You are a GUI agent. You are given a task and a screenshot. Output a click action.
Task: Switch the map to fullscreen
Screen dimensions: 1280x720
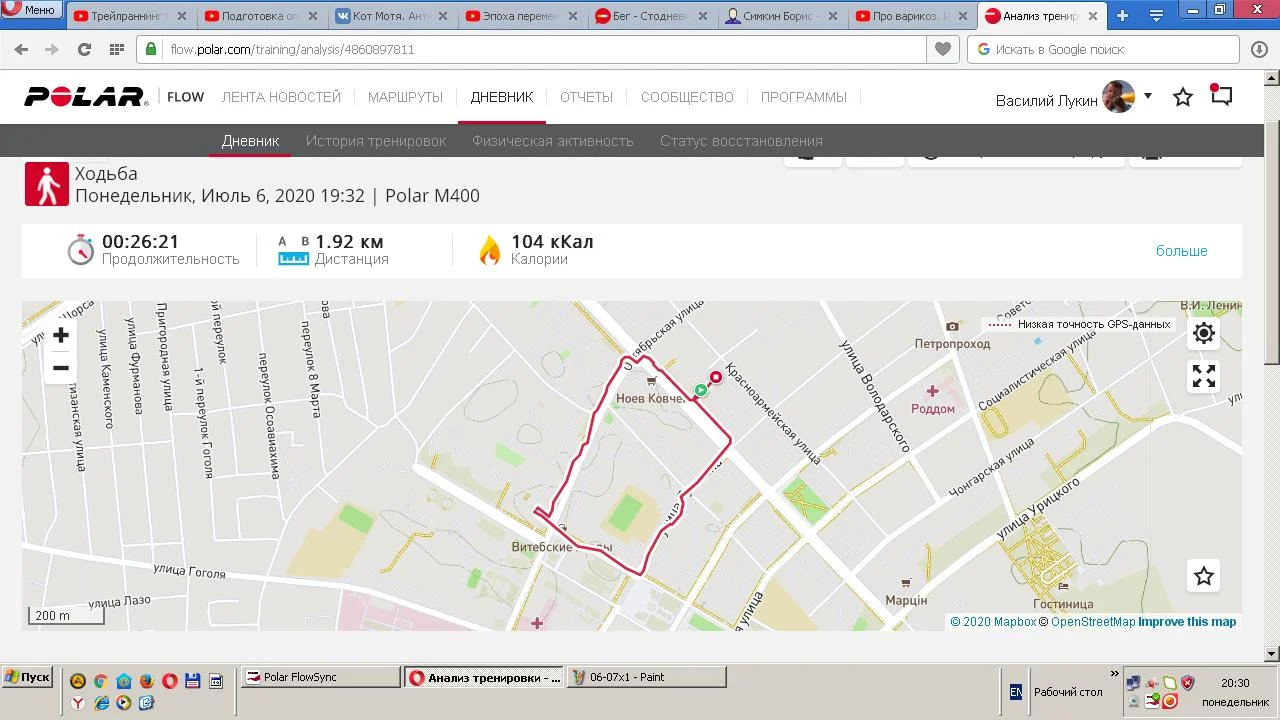(1204, 376)
